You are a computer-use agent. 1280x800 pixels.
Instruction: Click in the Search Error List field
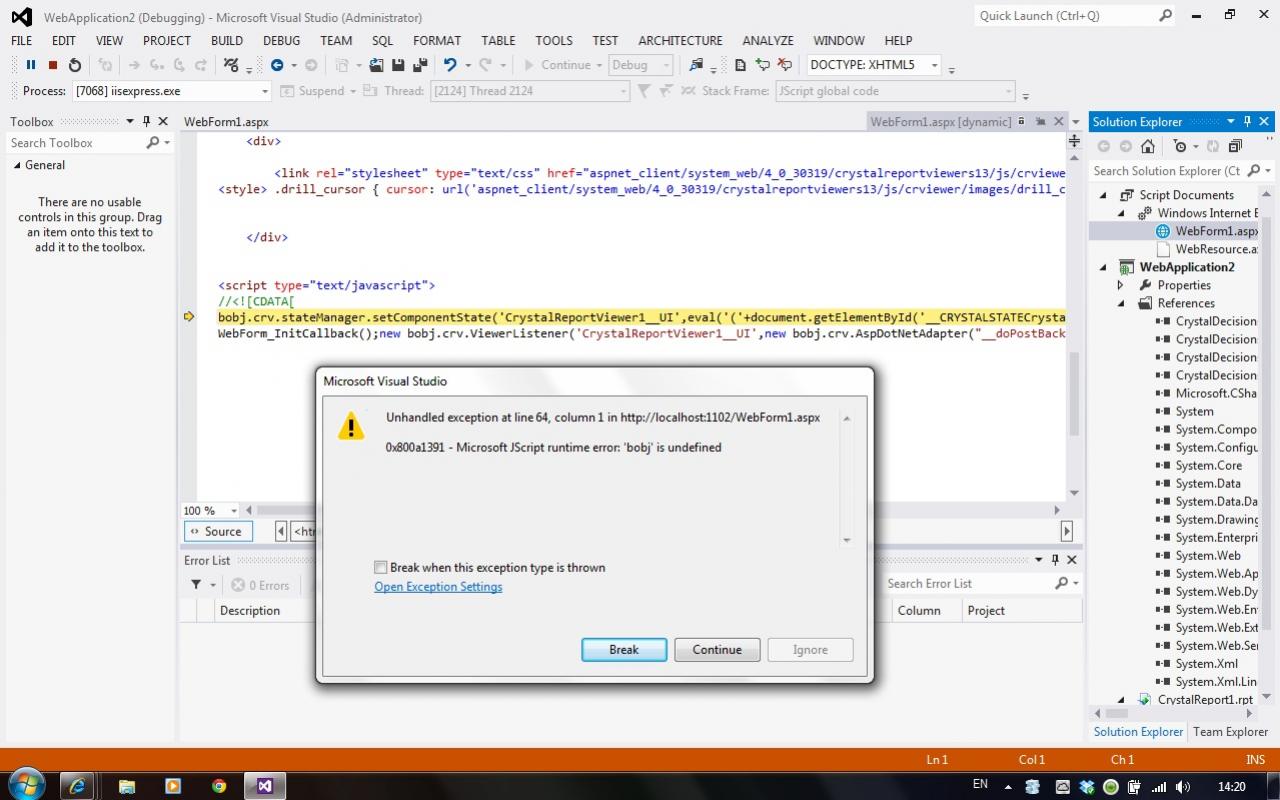pyautogui.click(x=966, y=583)
